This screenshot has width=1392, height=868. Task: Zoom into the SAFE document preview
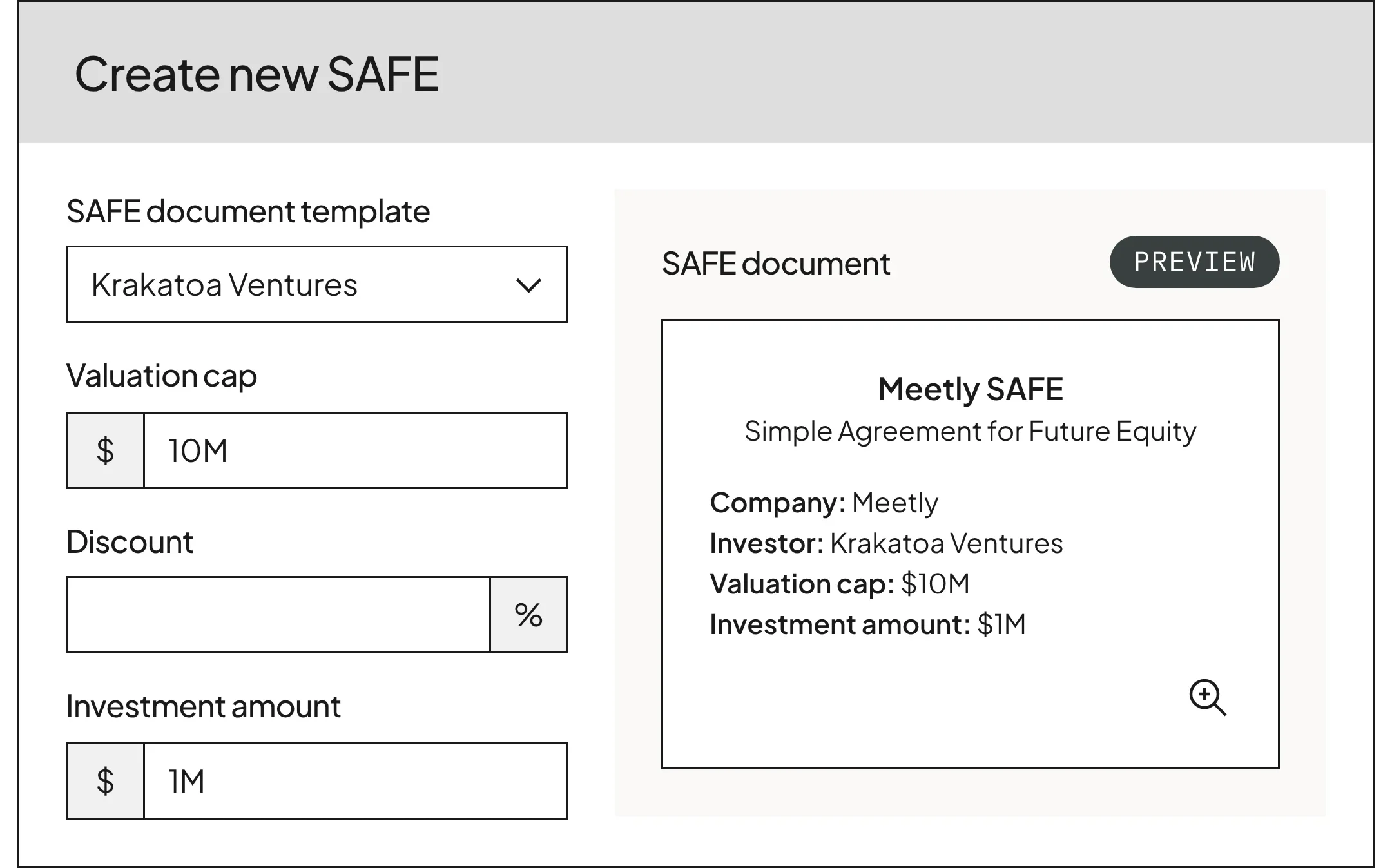pyautogui.click(x=1207, y=697)
